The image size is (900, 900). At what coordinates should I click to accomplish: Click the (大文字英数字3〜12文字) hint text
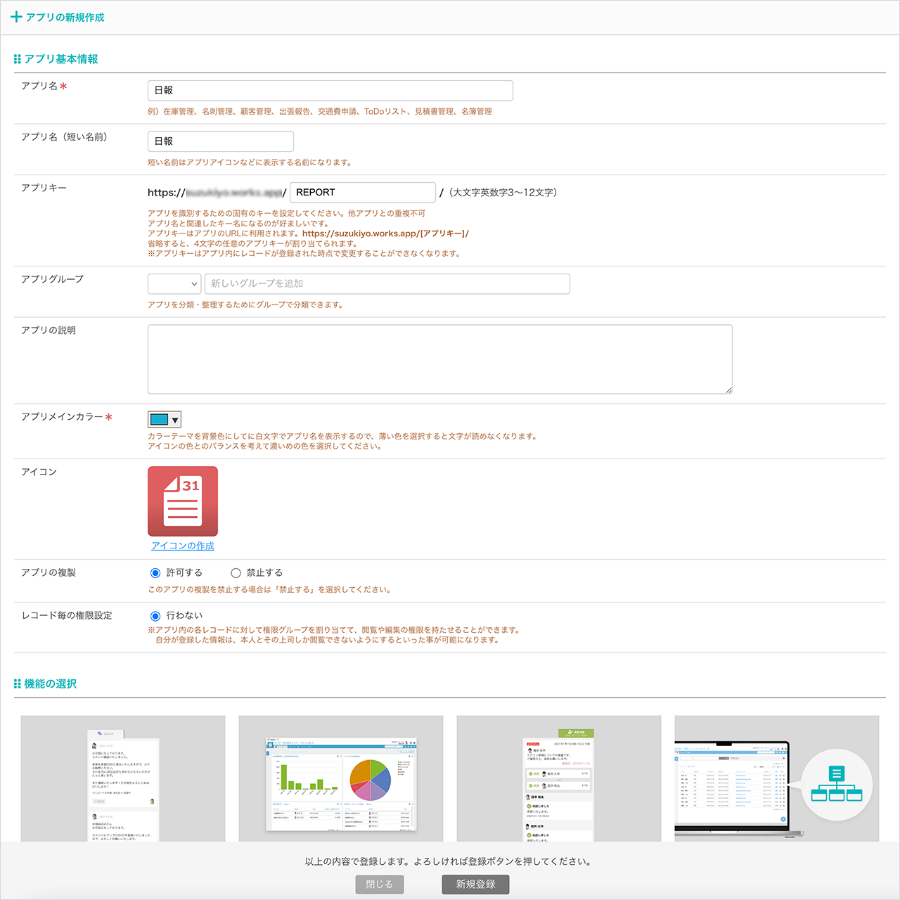(x=503, y=192)
